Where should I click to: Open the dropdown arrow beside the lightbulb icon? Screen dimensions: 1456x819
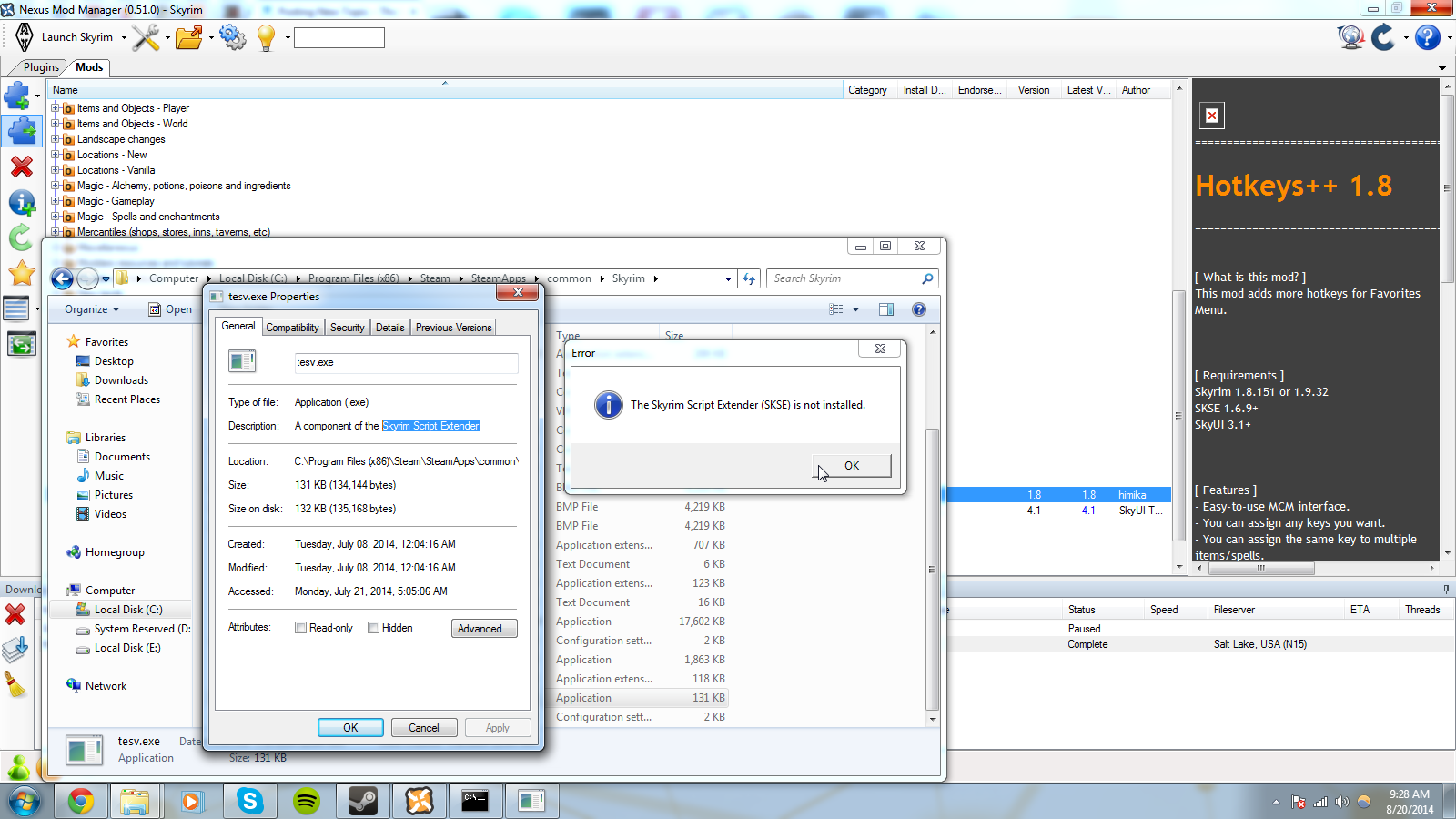pyautogui.click(x=288, y=38)
